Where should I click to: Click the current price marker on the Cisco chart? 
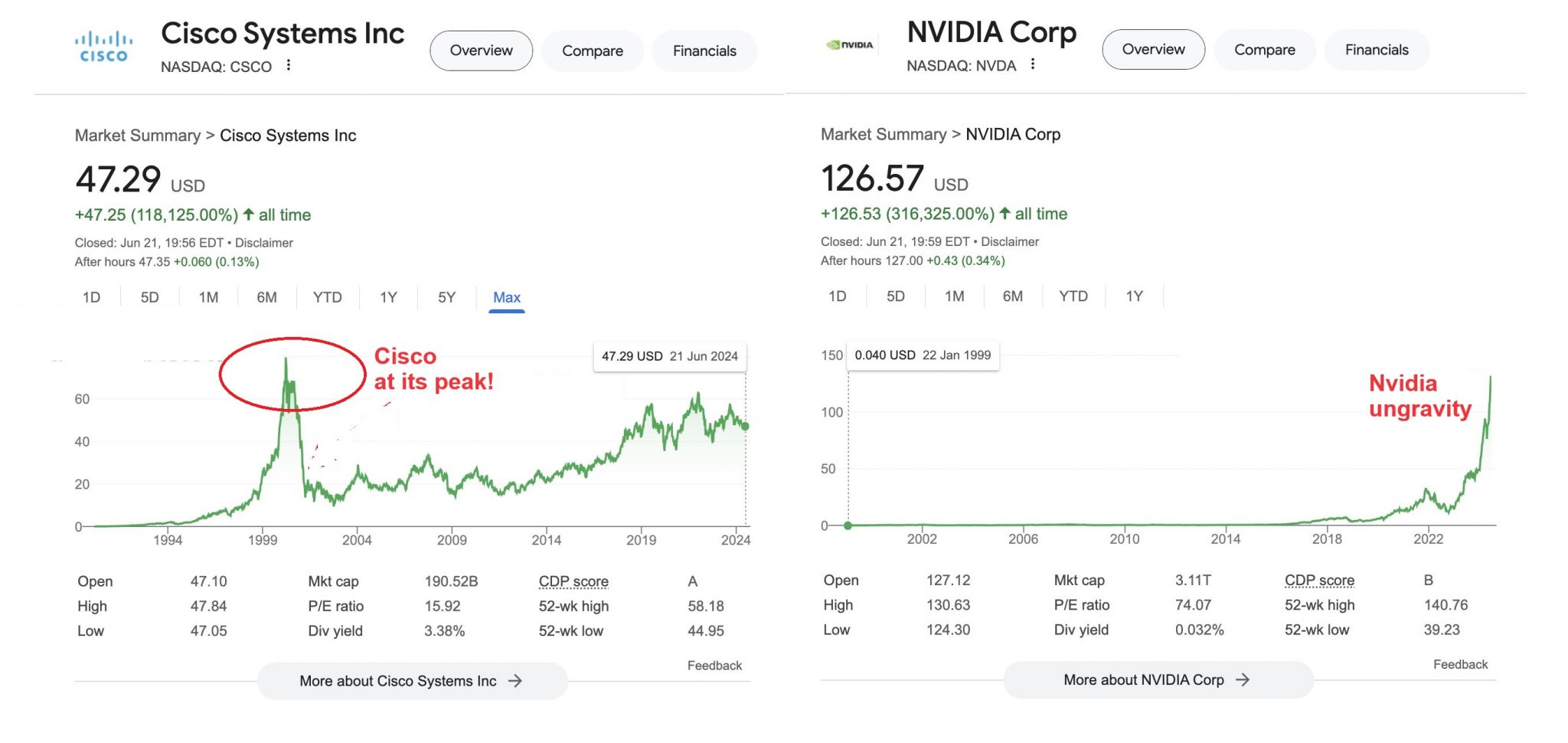pyautogui.click(x=743, y=426)
